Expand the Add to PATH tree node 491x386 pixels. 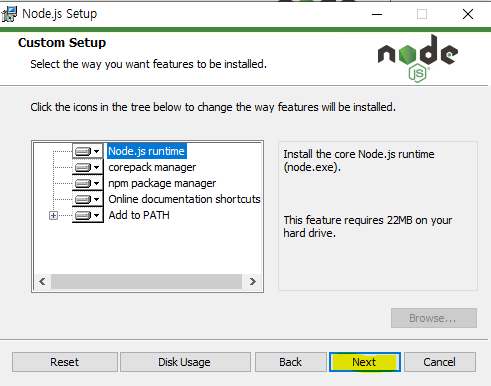[53, 215]
